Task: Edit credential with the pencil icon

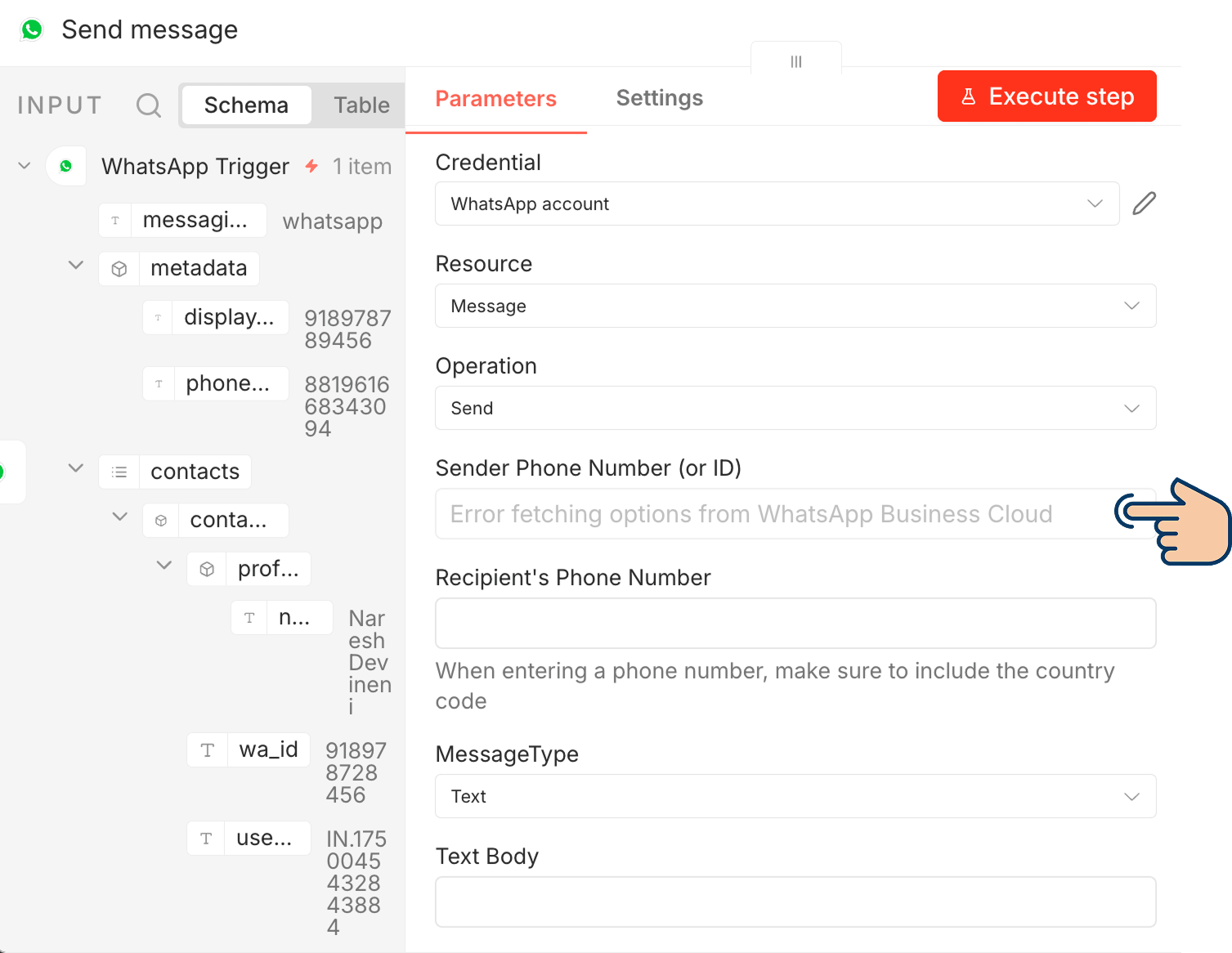Action: click(1145, 204)
